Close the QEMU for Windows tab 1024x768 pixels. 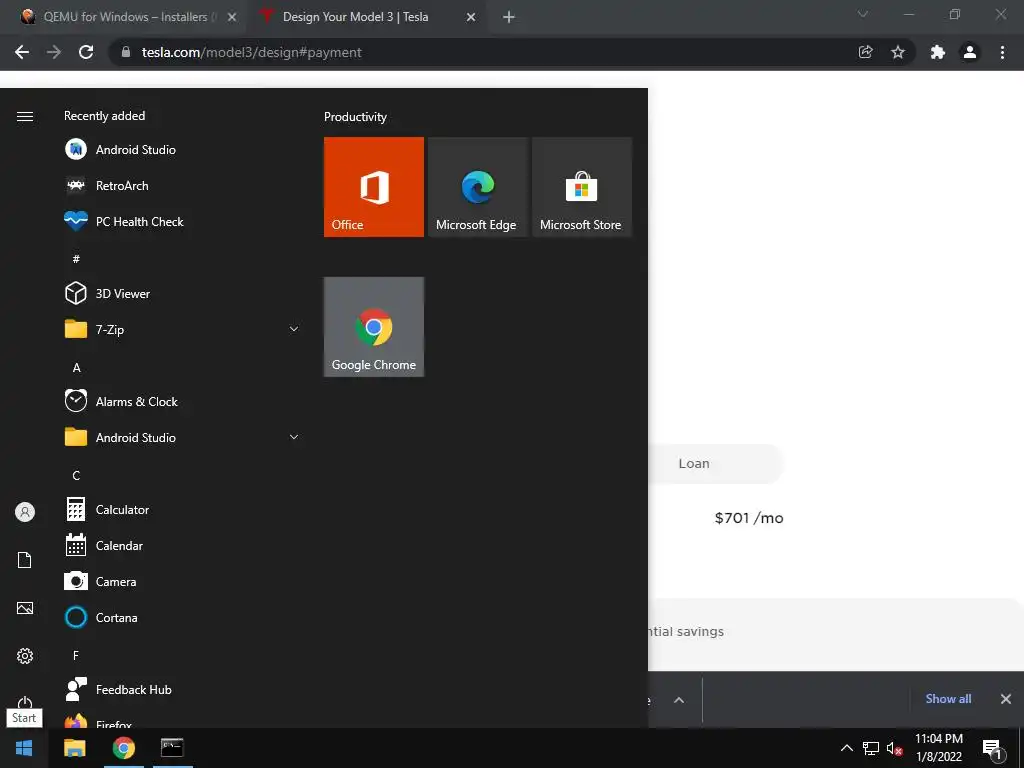tap(232, 17)
